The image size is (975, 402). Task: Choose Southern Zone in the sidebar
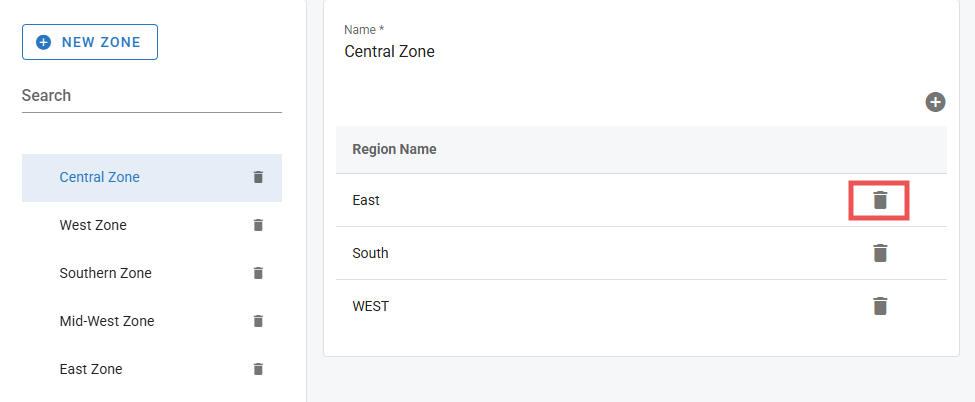click(105, 273)
